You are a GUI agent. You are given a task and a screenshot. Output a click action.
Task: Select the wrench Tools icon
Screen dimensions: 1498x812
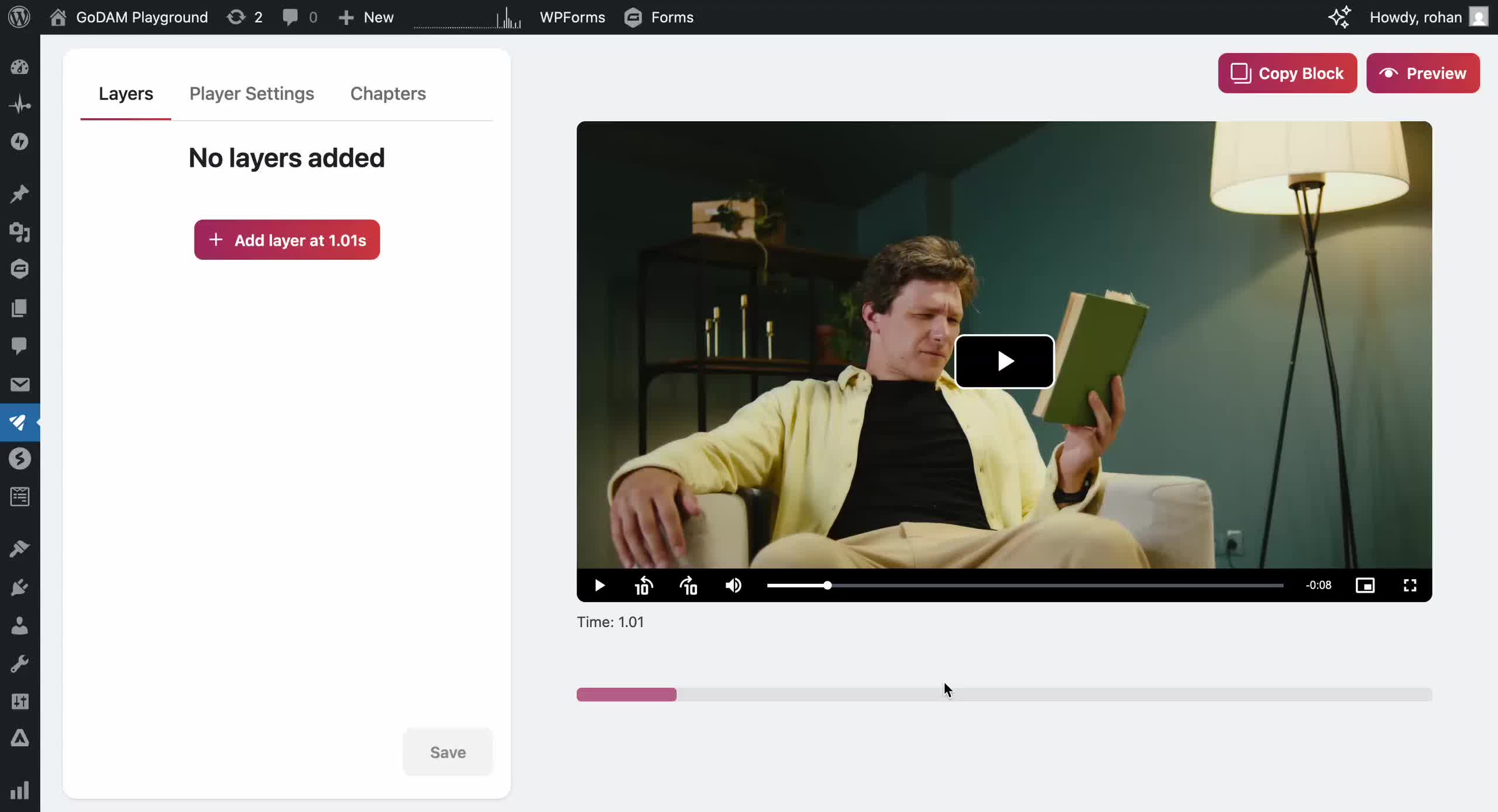click(20, 663)
